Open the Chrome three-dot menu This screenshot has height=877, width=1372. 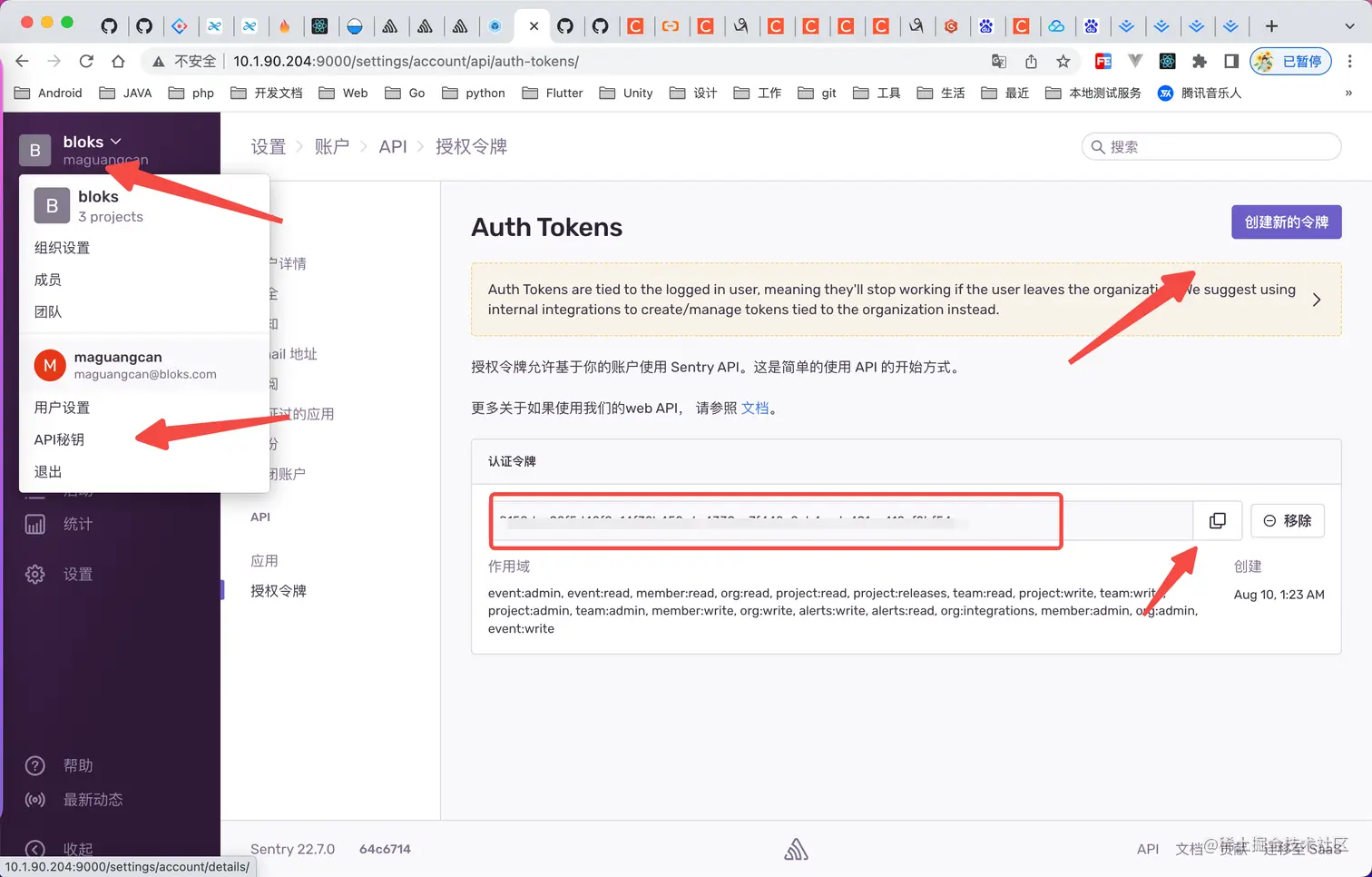(x=1350, y=61)
